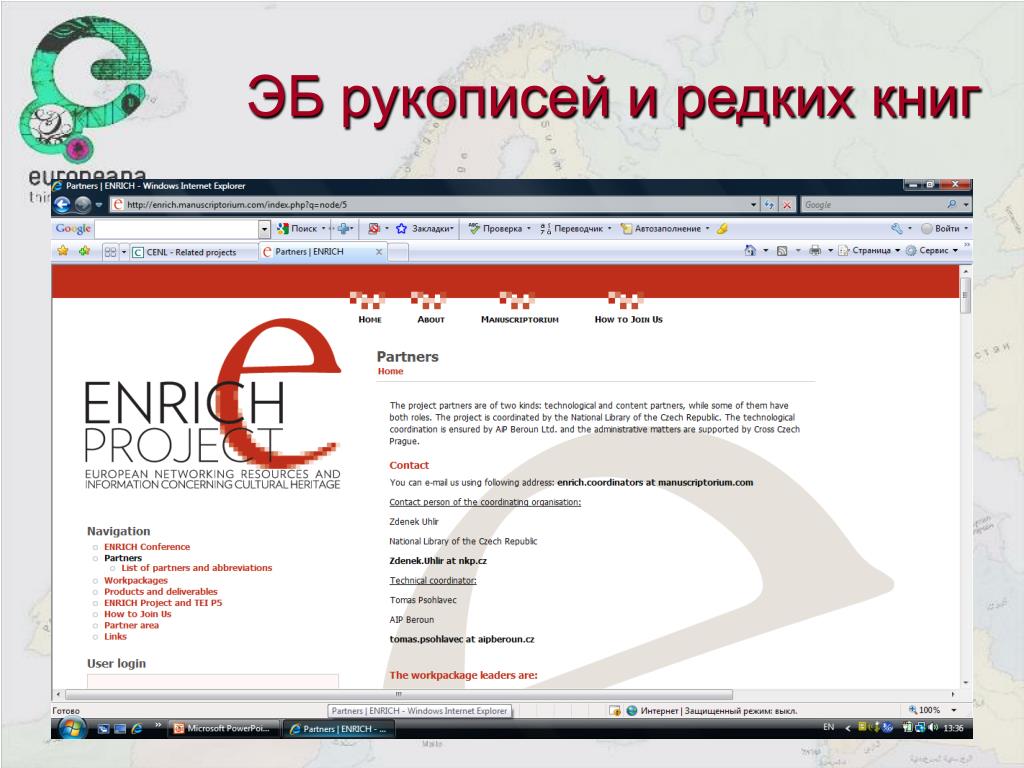The image size is (1024, 768).
Task: Click the RSS feeds icon
Action: pyautogui.click(x=782, y=251)
